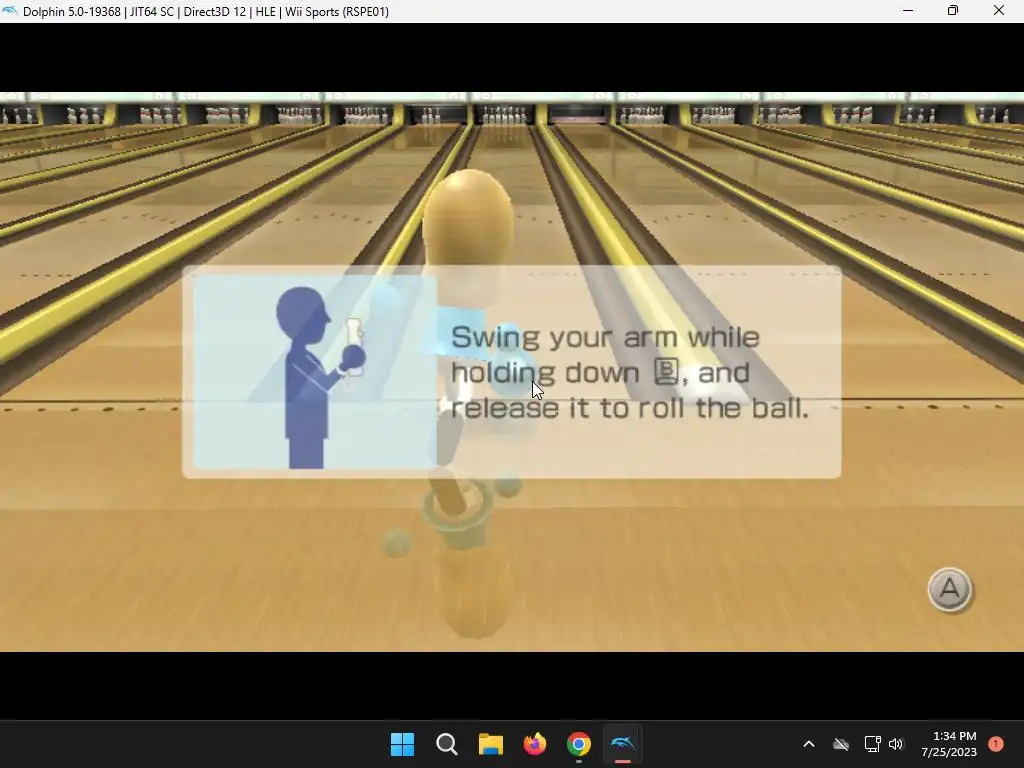Click the 'release it to roll the ball.' text
The height and width of the screenshot is (768, 1024).
630,408
